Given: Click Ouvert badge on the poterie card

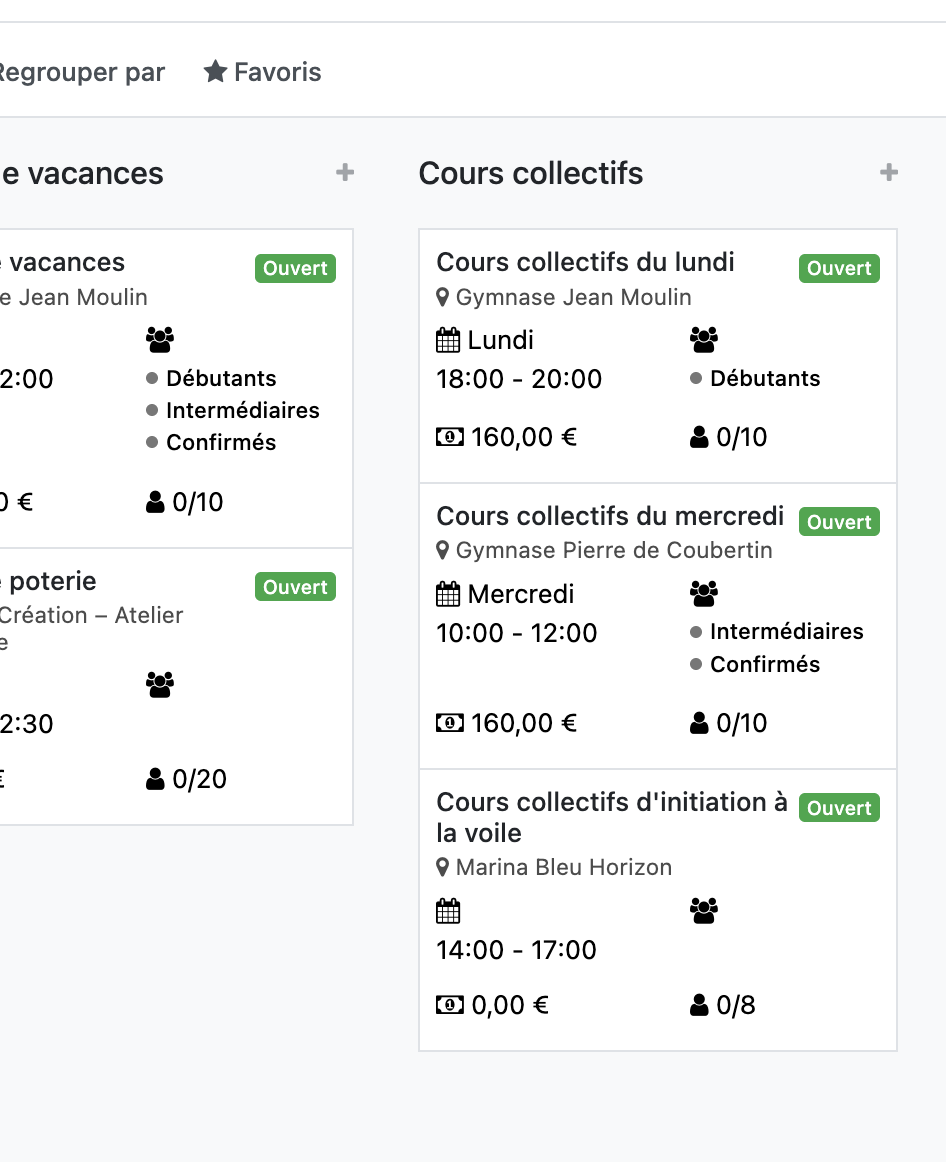Looking at the screenshot, I should [295, 587].
